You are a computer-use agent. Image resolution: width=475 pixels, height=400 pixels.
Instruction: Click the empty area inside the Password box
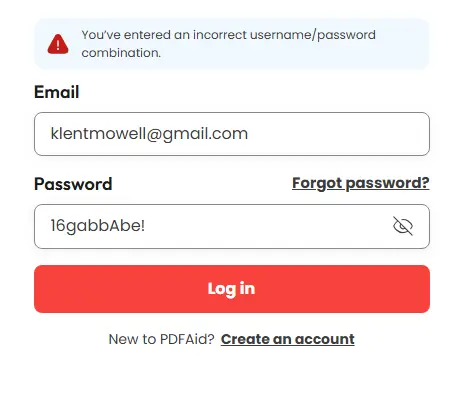(267, 226)
